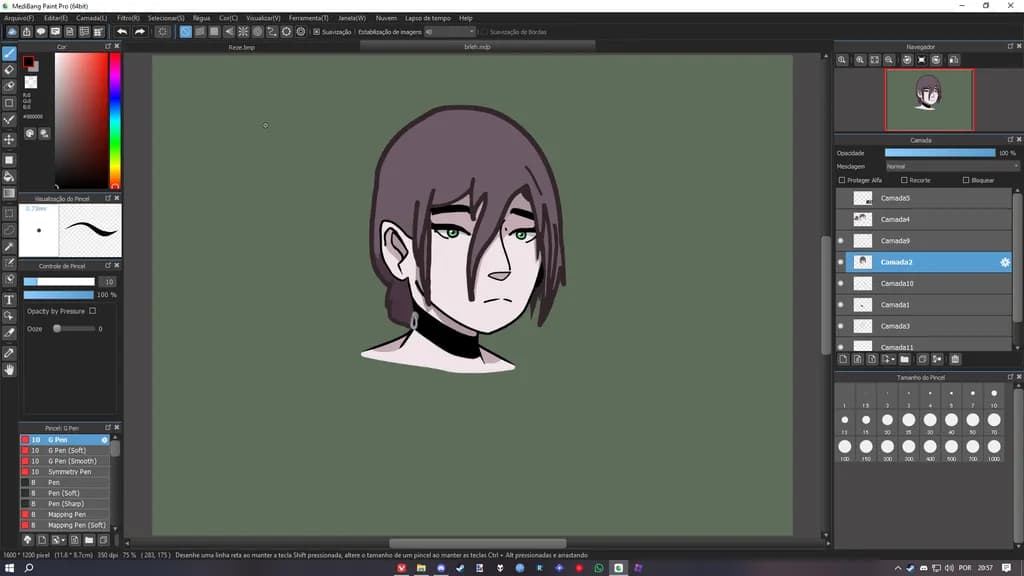Screen dimensions: 1024x576
Task: Open Estabilização de imagens dropdown
Action: pos(449,31)
